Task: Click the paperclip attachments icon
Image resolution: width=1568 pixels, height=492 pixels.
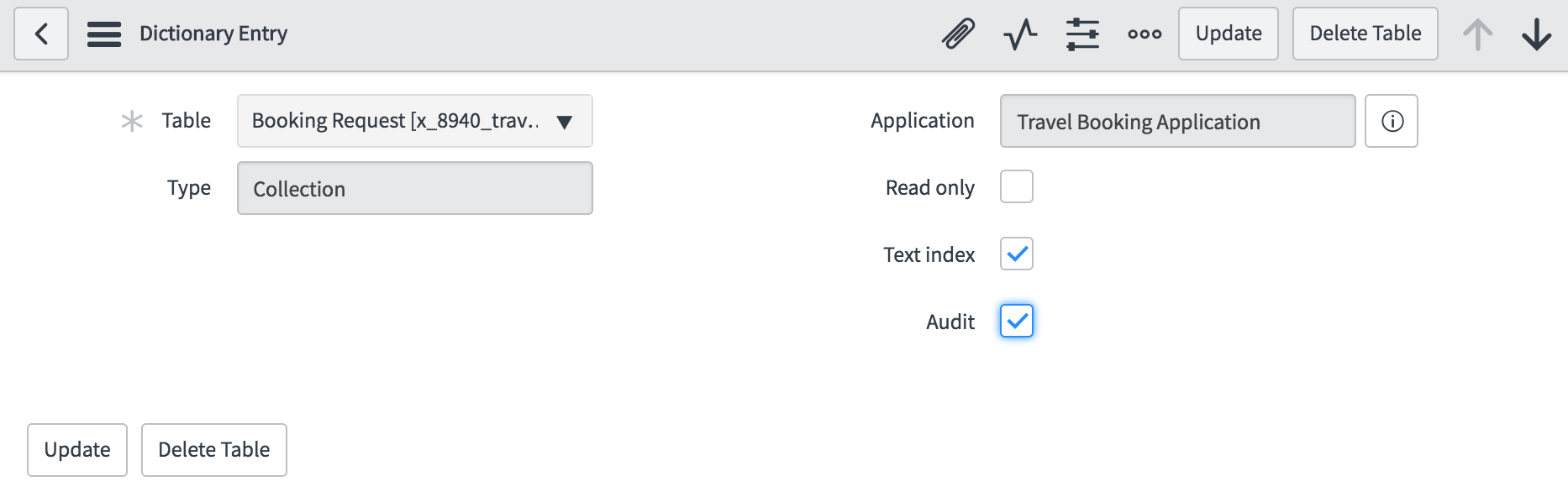Action: (x=958, y=34)
